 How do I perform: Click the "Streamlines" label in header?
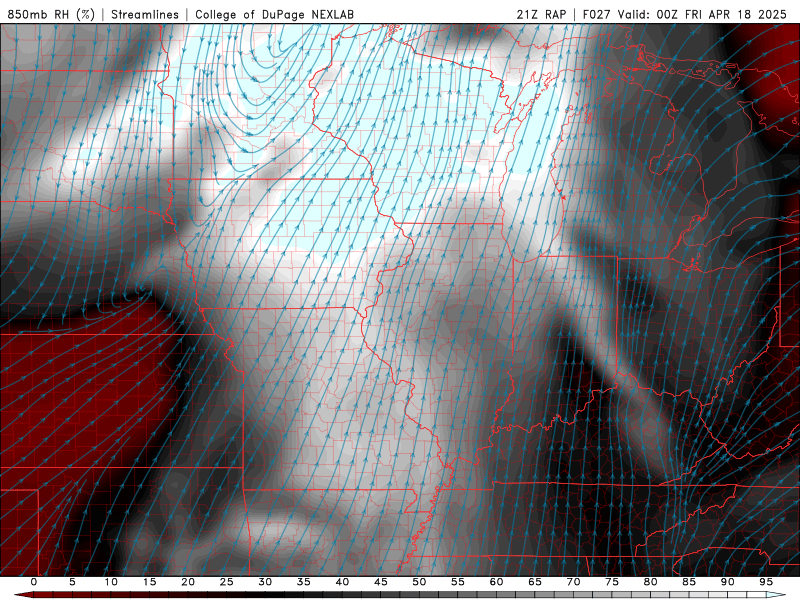click(145, 14)
